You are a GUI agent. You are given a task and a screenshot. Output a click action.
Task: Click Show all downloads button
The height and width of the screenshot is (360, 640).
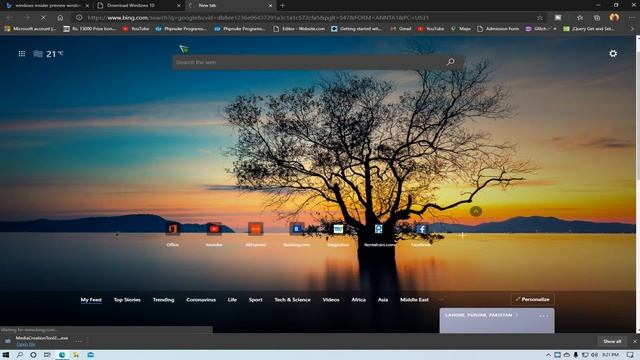coord(612,341)
